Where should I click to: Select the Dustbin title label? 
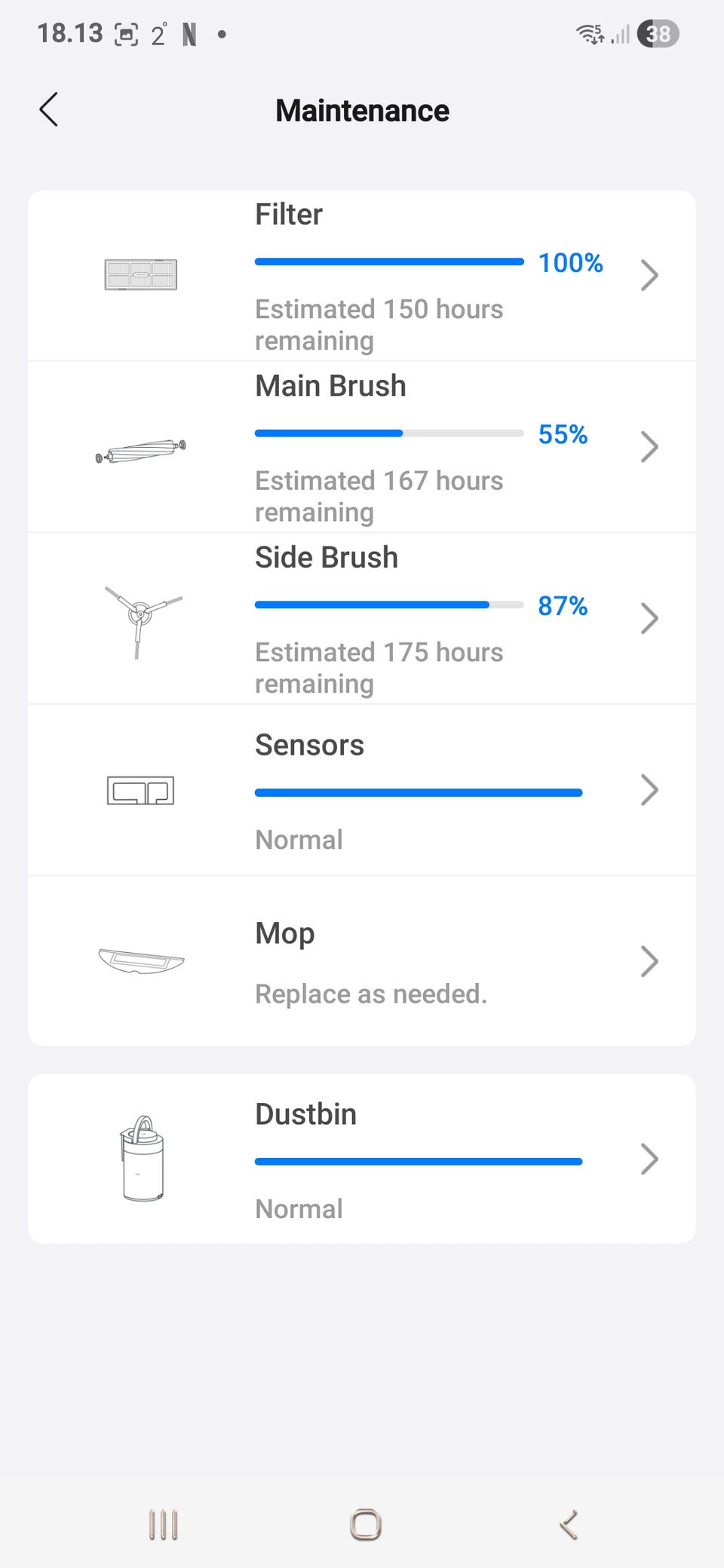pyautogui.click(x=305, y=1114)
